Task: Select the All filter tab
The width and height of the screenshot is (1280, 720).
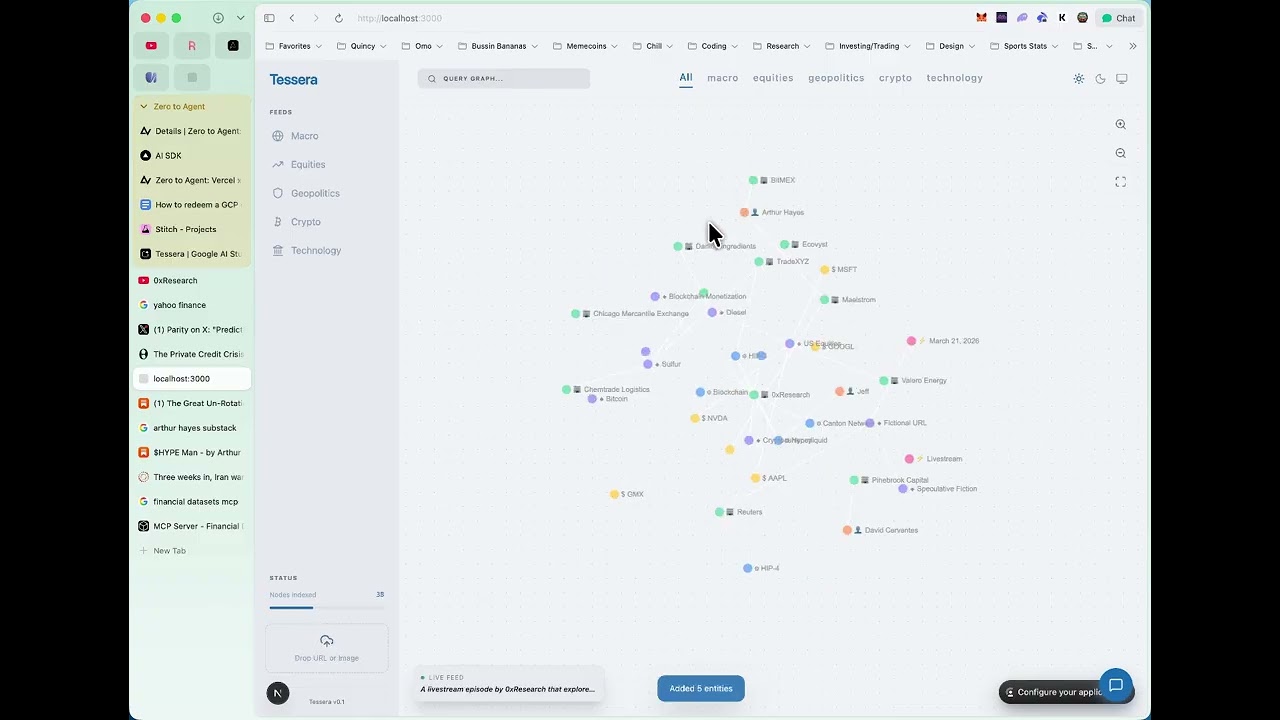Action: (686, 78)
